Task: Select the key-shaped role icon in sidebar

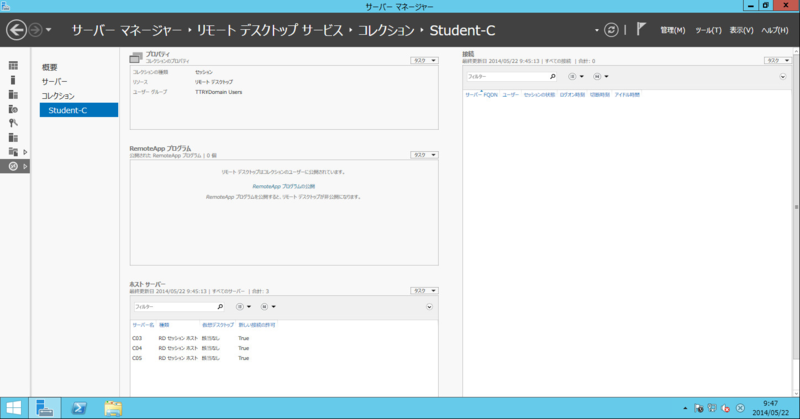Action: pos(13,123)
